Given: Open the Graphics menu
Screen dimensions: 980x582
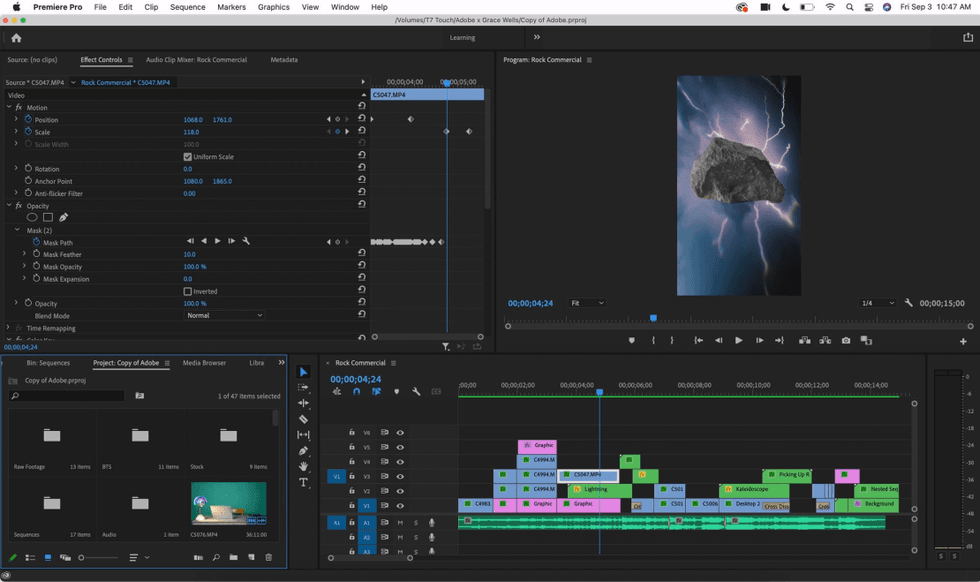Looking at the screenshot, I should (x=274, y=7).
